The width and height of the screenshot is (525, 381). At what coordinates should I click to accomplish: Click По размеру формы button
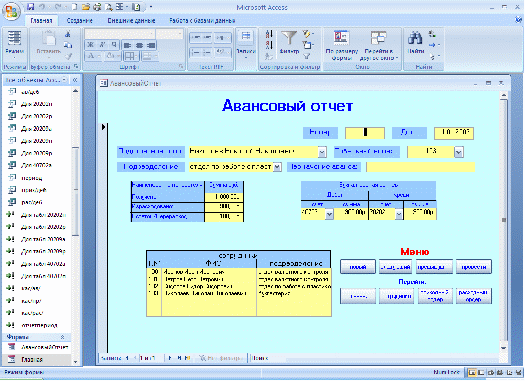point(342,45)
